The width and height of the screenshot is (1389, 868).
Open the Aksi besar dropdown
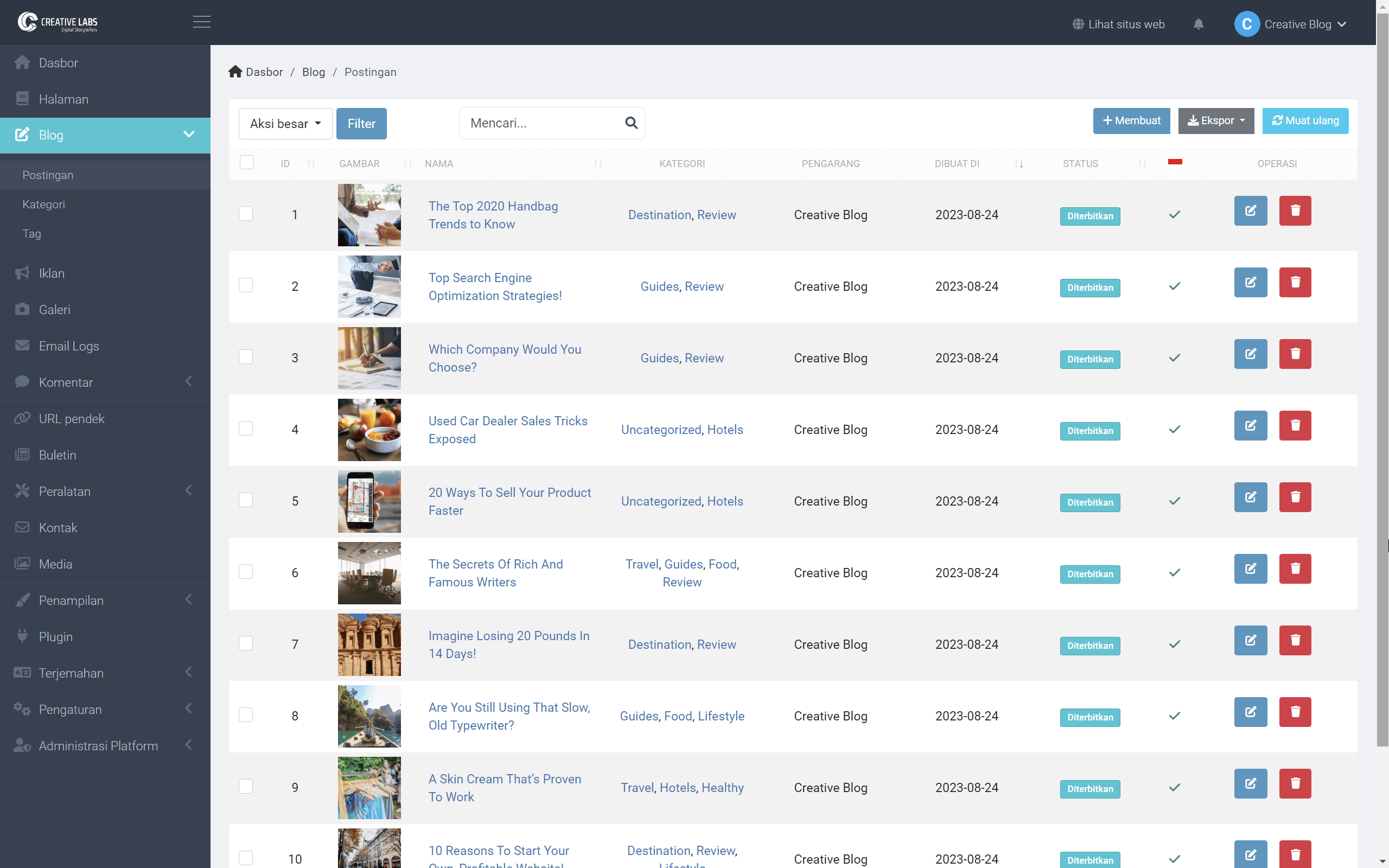point(285,124)
